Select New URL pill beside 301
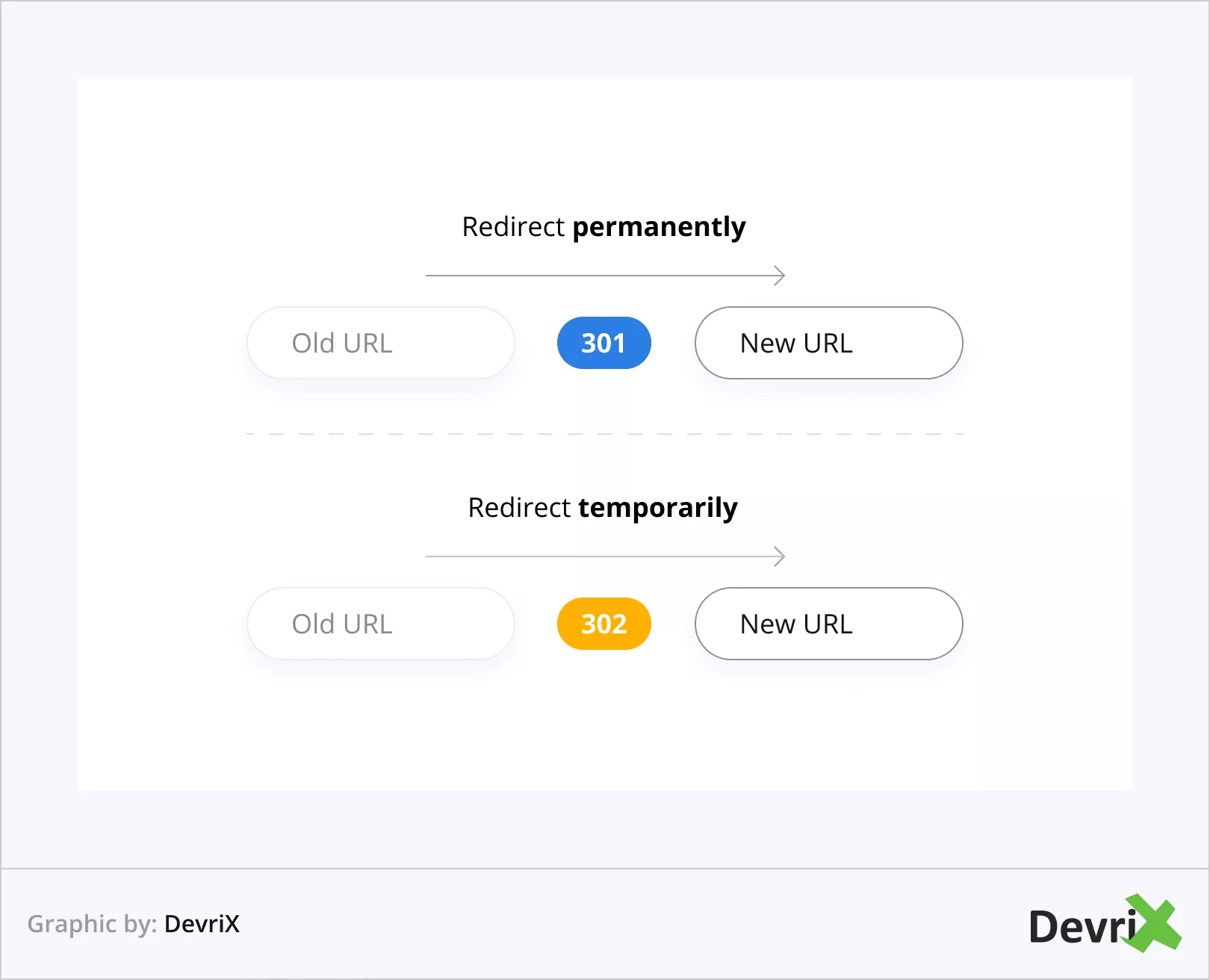 (828, 343)
